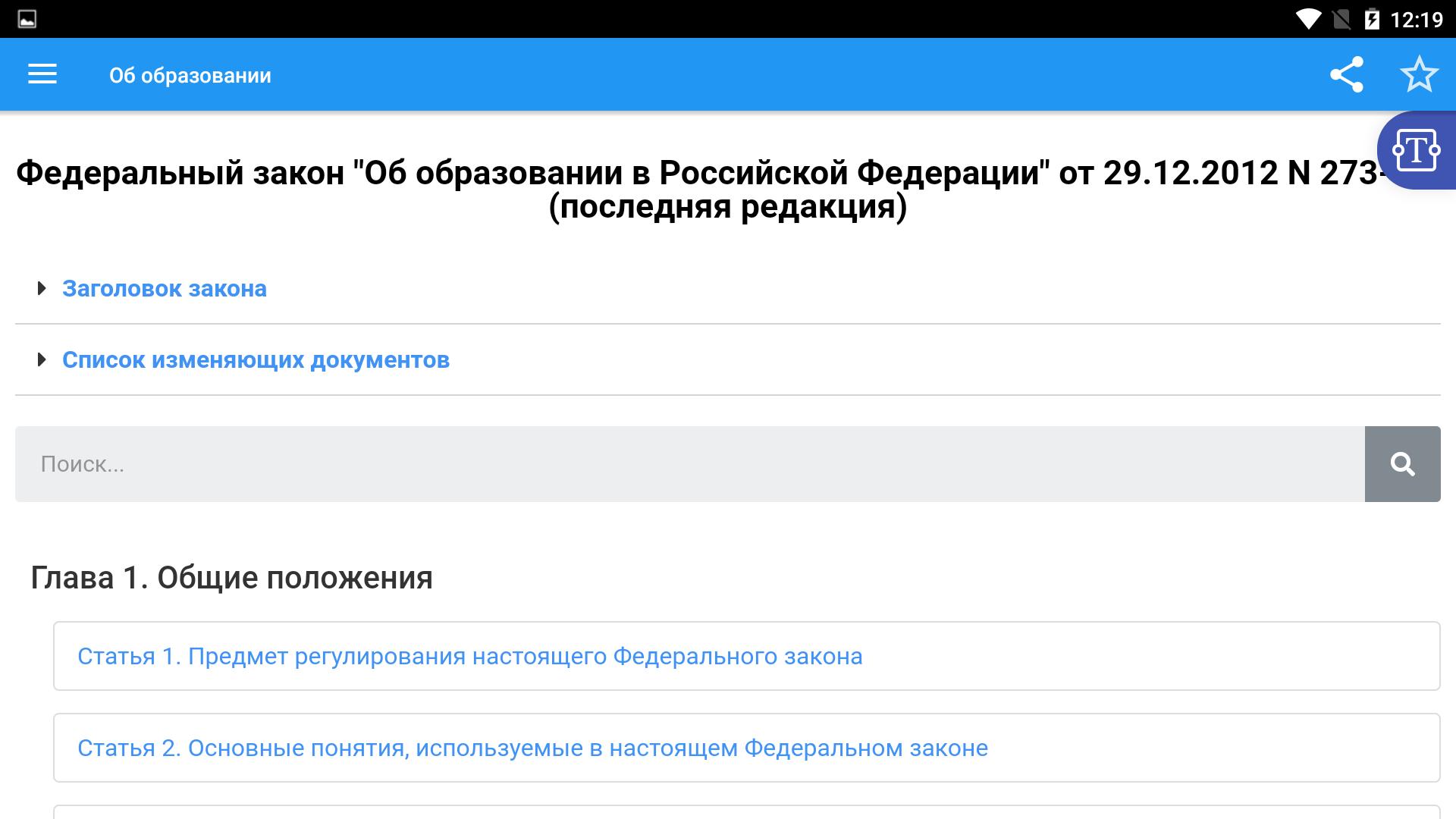Expand the 'Заголовок закона' triangle
Viewport: 1456px width, 819px height.
point(42,288)
